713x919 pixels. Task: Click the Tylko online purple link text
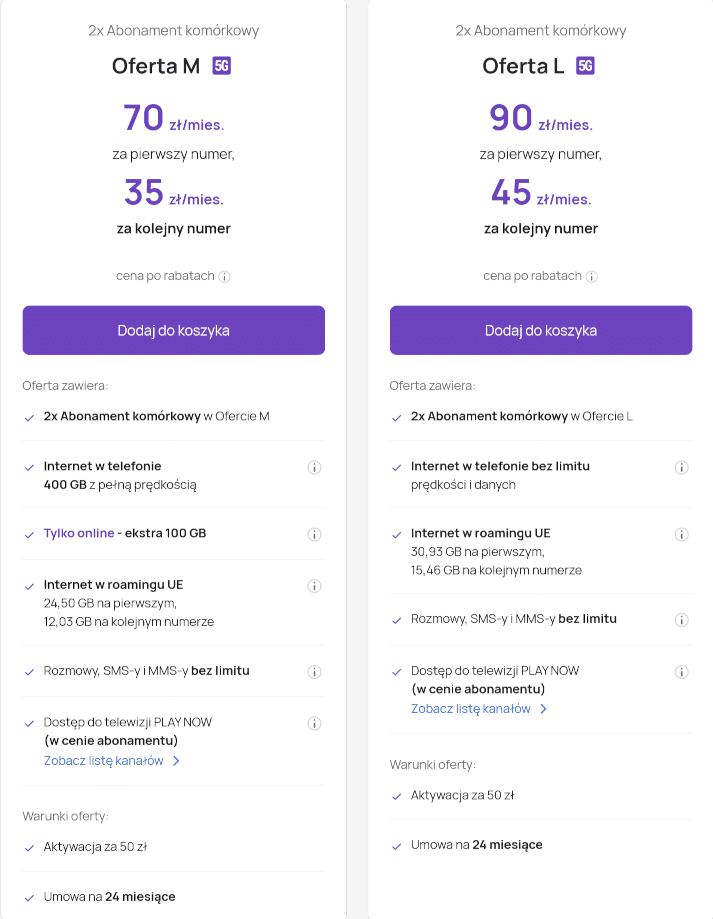click(79, 533)
